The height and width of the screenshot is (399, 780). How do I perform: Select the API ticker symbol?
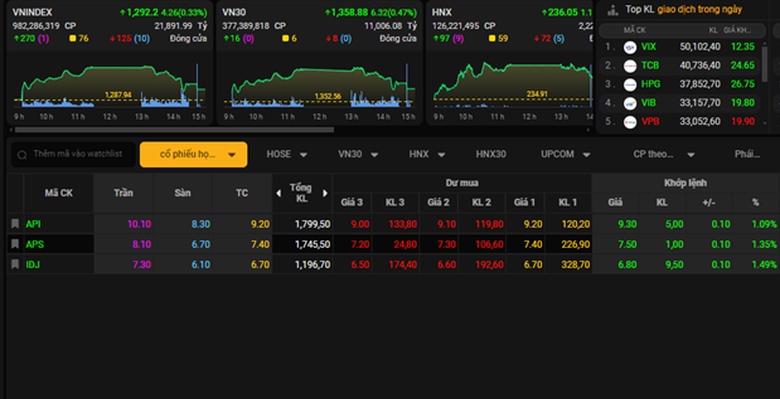pos(33,224)
